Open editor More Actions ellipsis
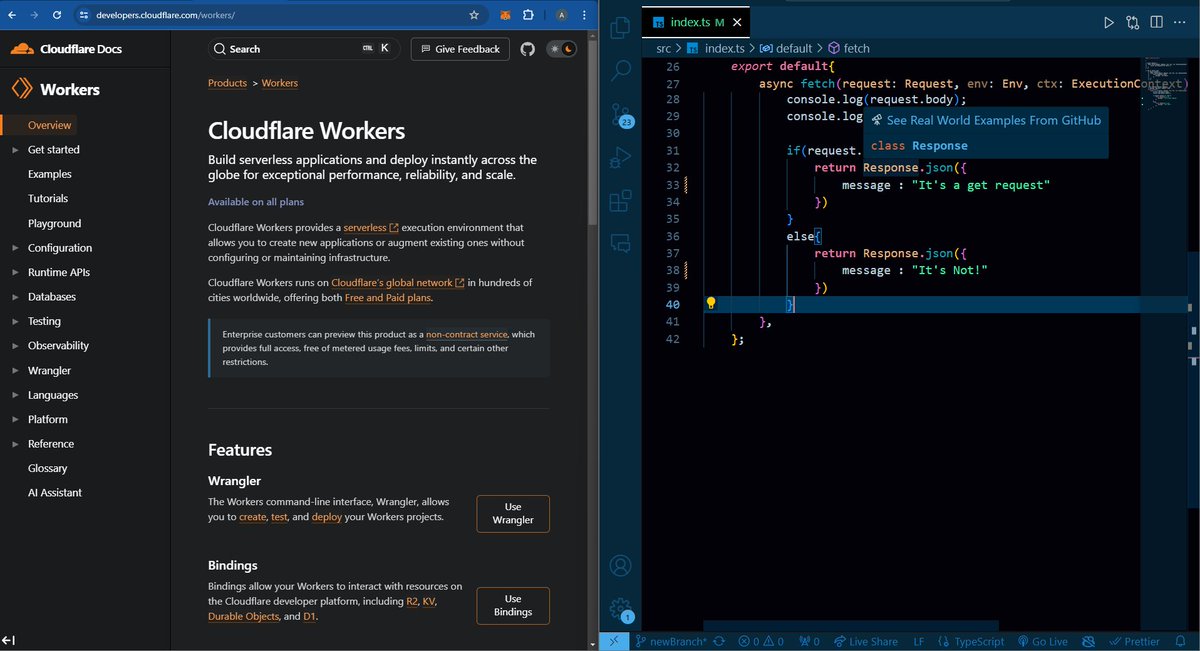The height and width of the screenshot is (651, 1200). pyautogui.click(x=1180, y=22)
